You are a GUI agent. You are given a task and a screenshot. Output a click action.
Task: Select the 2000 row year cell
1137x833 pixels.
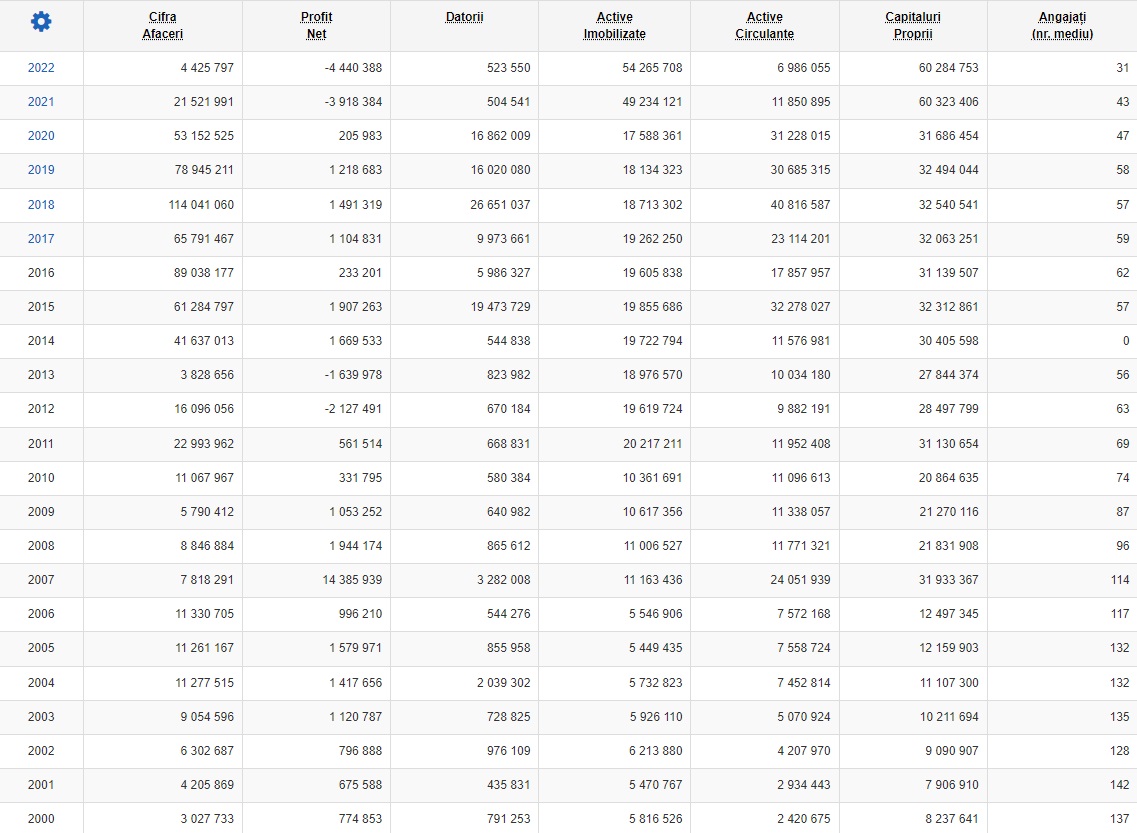(41, 819)
